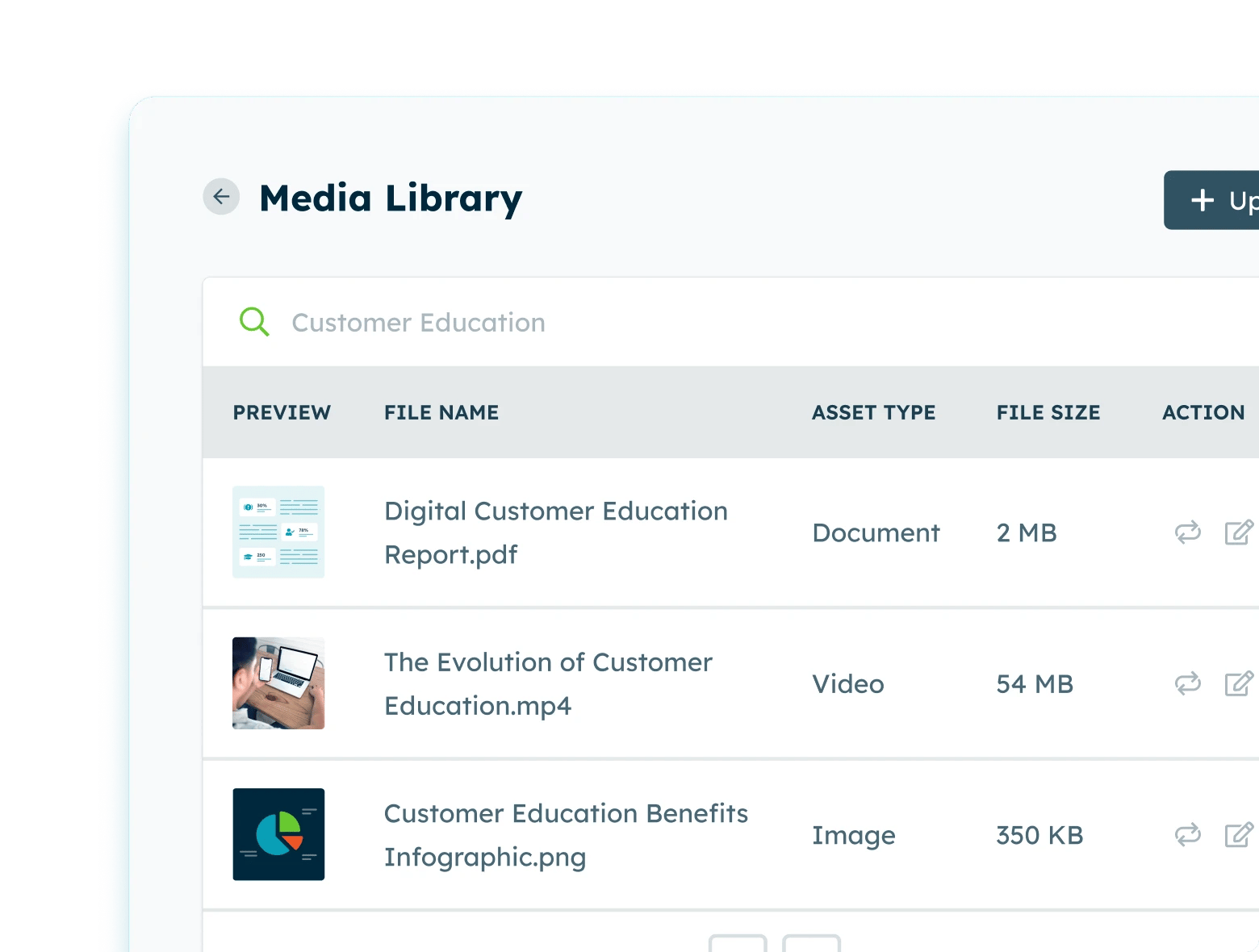The width and height of the screenshot is (1259, 952).
Task: Edit The Evolution of Customer Education.mp4 via pencil icon
Action: [1239, 684]
